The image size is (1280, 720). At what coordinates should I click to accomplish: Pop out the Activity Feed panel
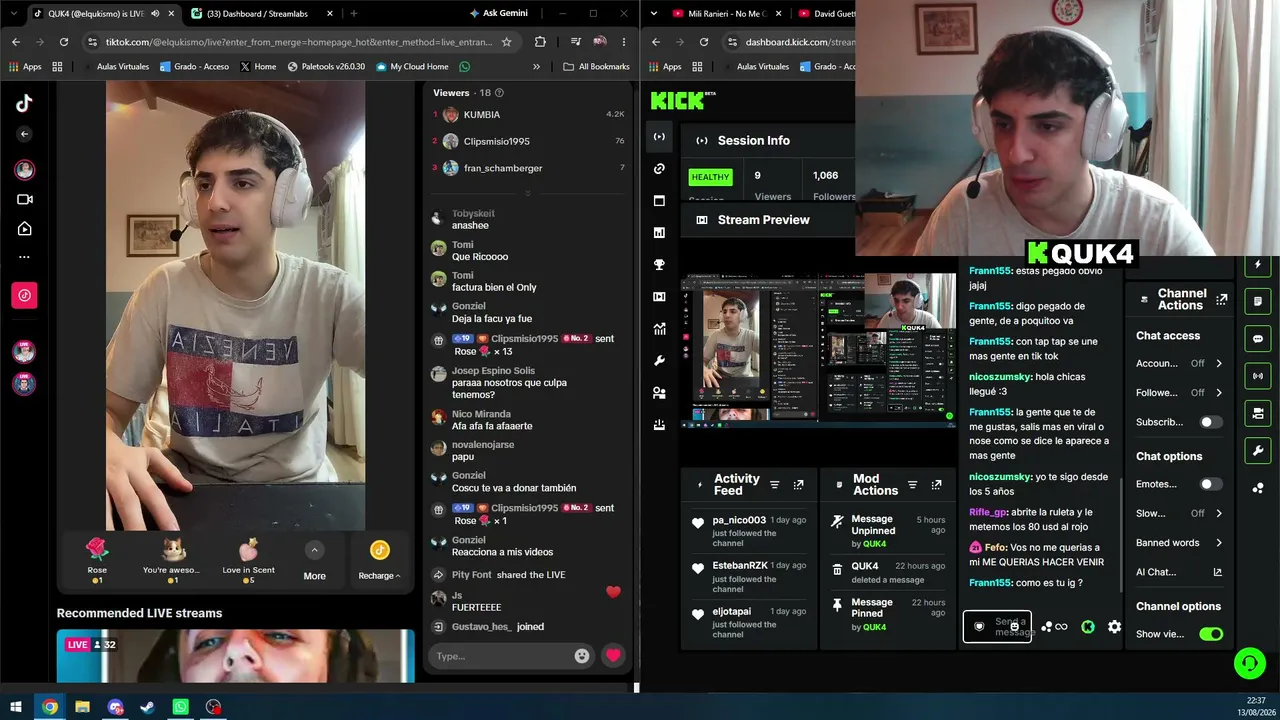pyautogui.click(x=798, y=485)
